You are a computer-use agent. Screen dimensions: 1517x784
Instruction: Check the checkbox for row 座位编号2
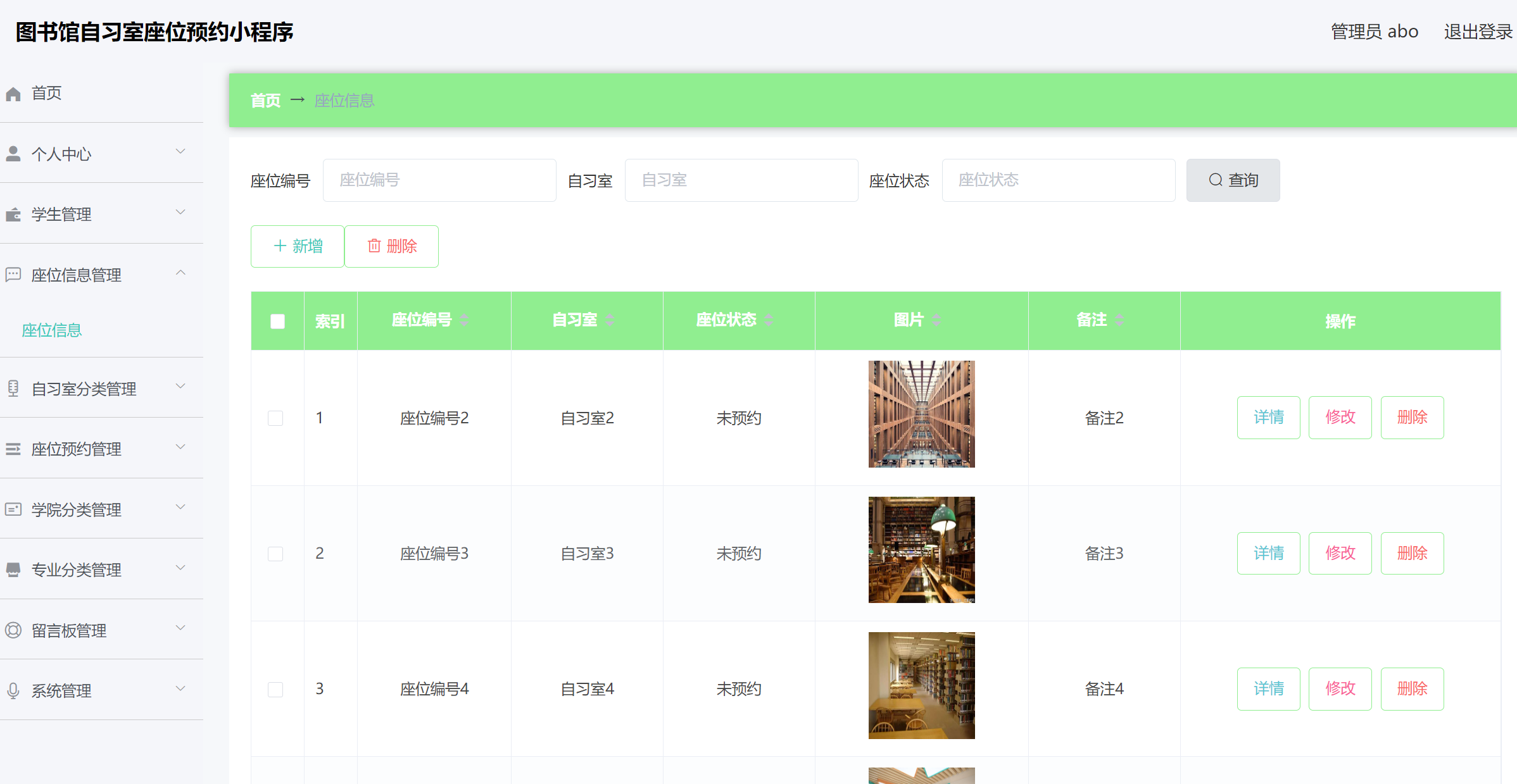(275, 418)
